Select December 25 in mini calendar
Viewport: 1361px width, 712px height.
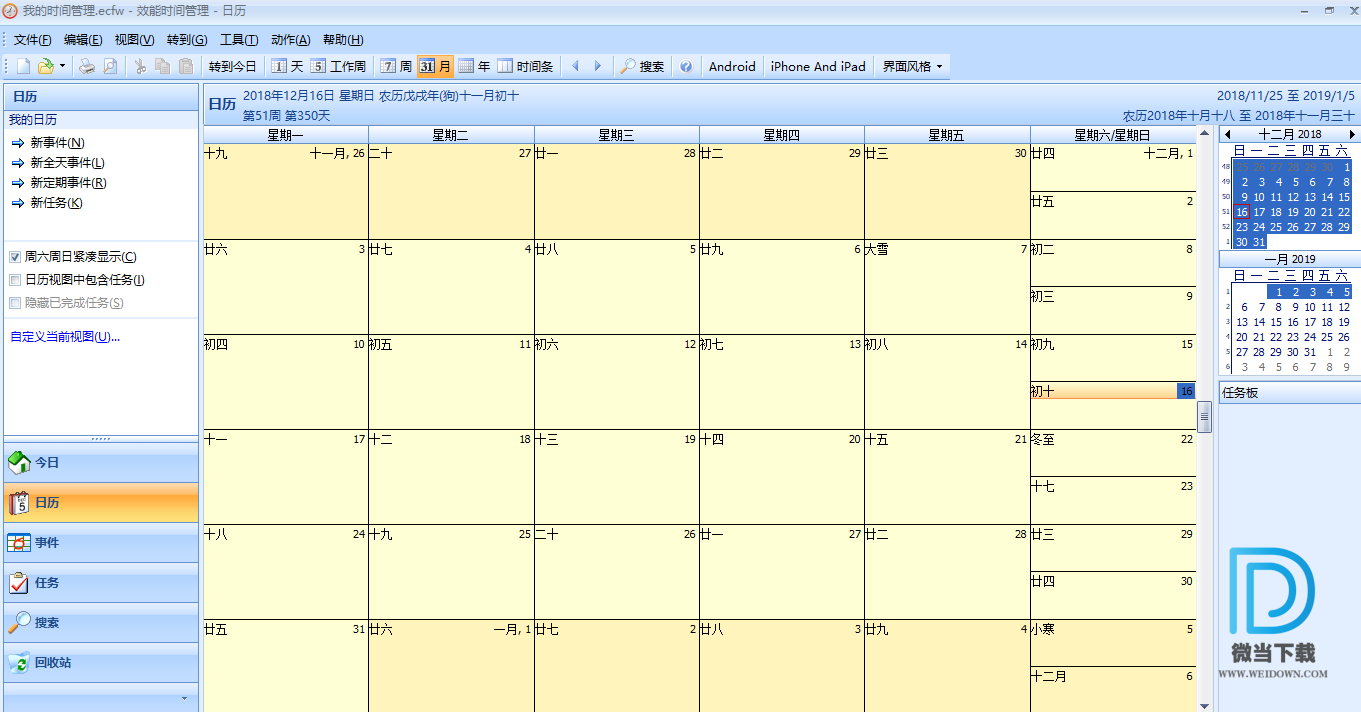click(1276, 227)
